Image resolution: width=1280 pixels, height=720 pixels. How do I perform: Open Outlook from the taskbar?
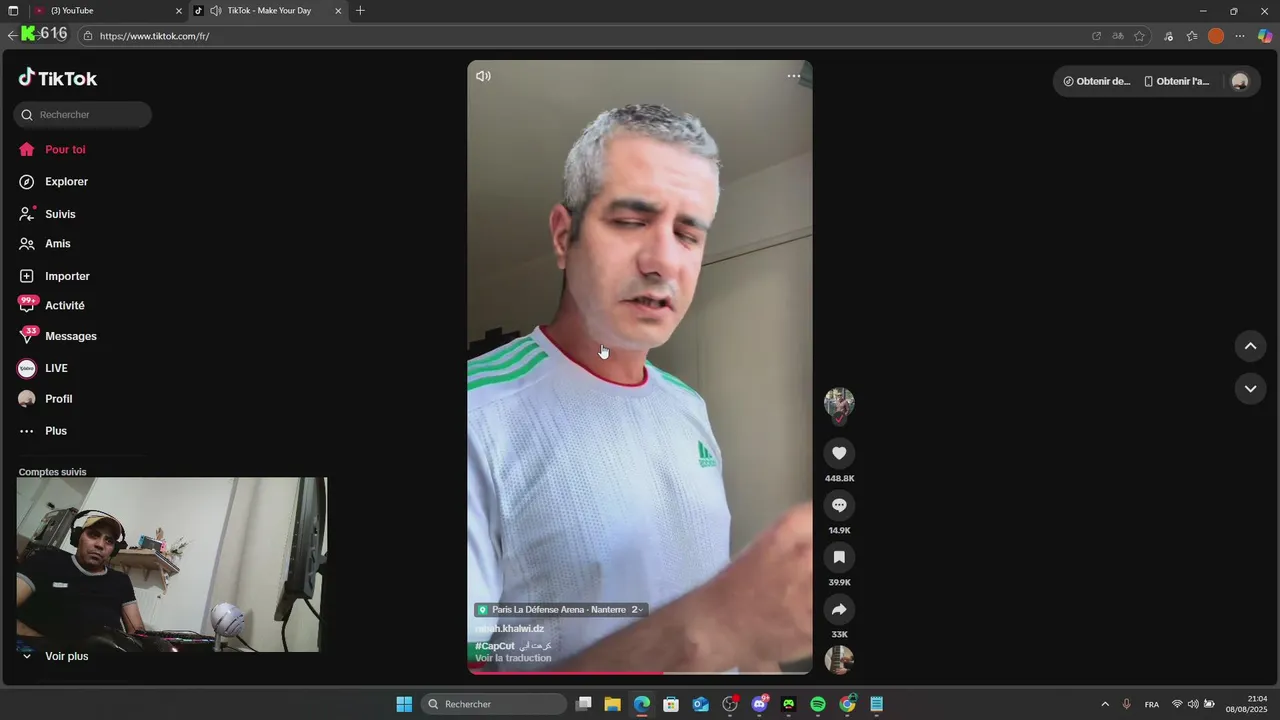701,704
